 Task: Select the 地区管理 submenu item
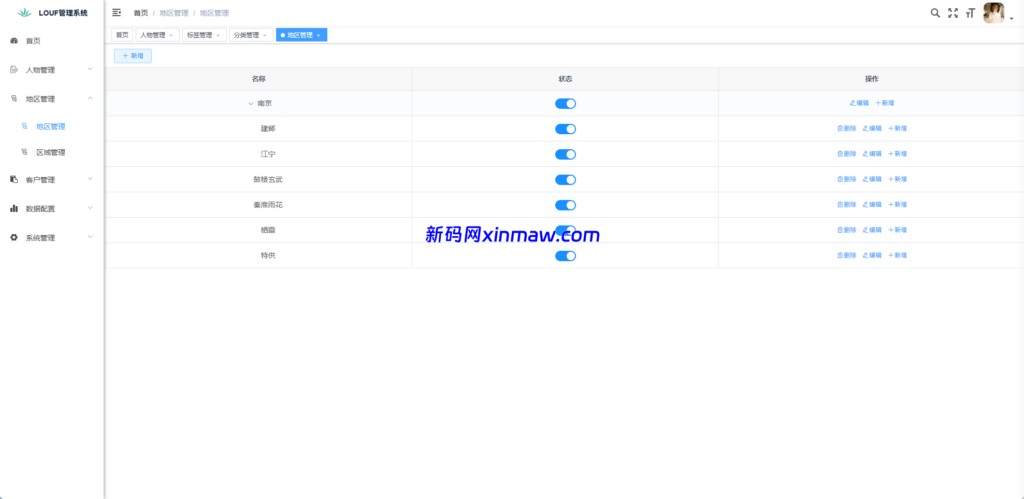(52, 127)
